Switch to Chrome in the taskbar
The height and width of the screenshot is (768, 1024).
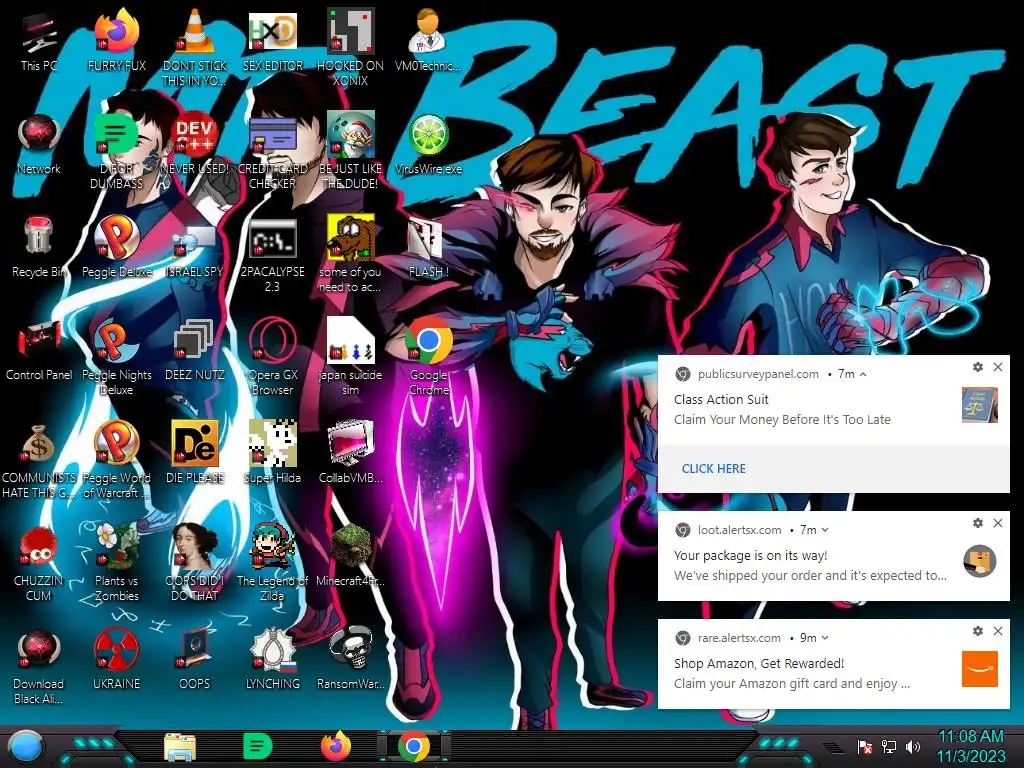click(414, 746)
